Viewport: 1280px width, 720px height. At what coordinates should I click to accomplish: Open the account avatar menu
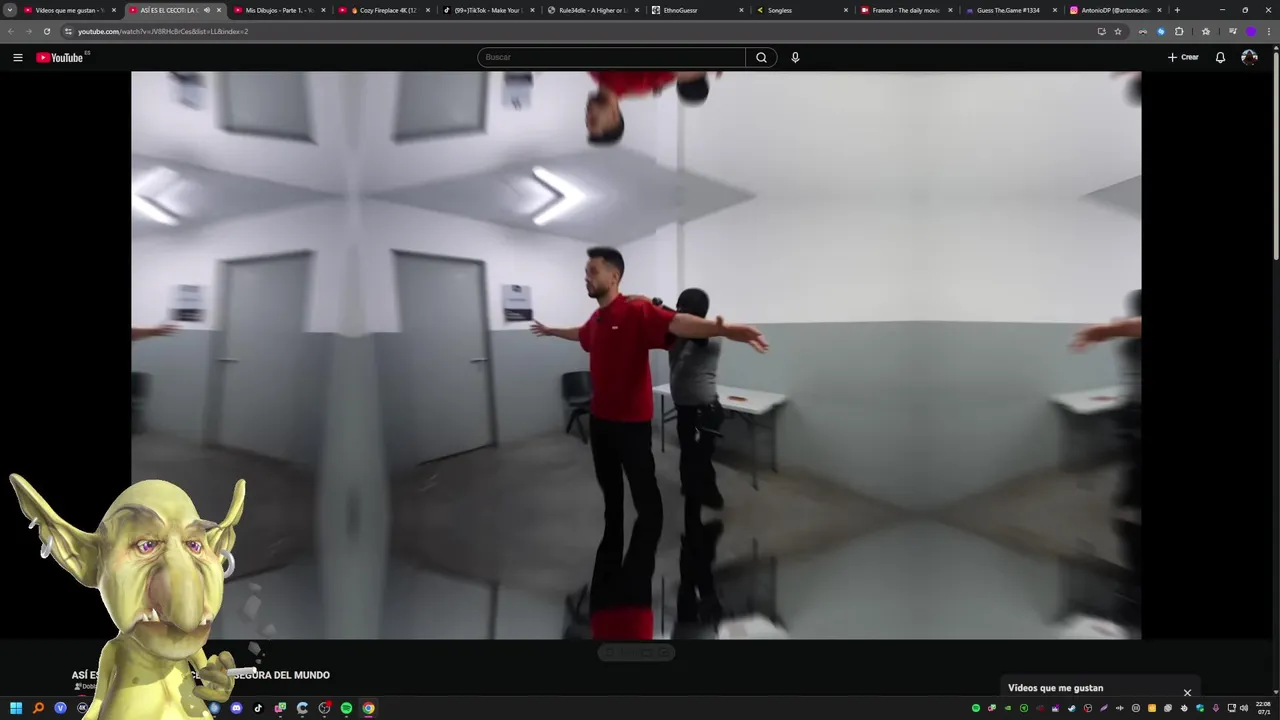(x=1249, y=57)
